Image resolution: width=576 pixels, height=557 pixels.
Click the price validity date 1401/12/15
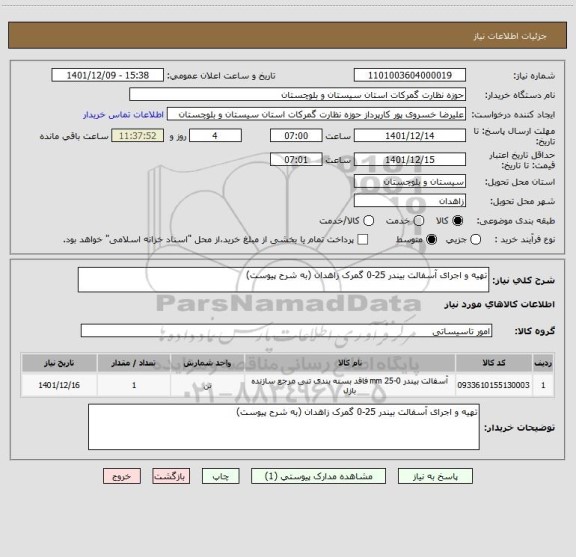click(410, 159)
